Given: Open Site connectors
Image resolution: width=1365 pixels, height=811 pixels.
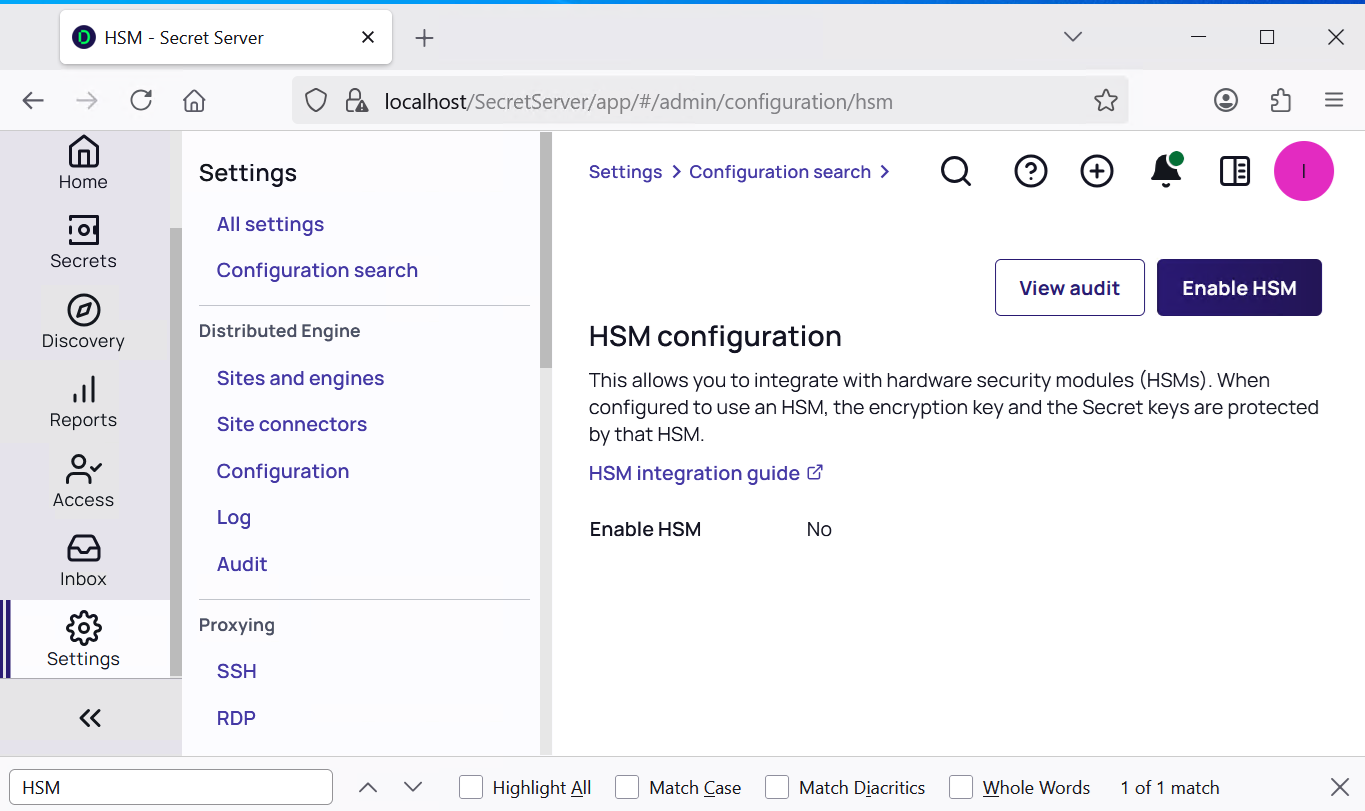Looking at the screenshot, I should [292, 424].
